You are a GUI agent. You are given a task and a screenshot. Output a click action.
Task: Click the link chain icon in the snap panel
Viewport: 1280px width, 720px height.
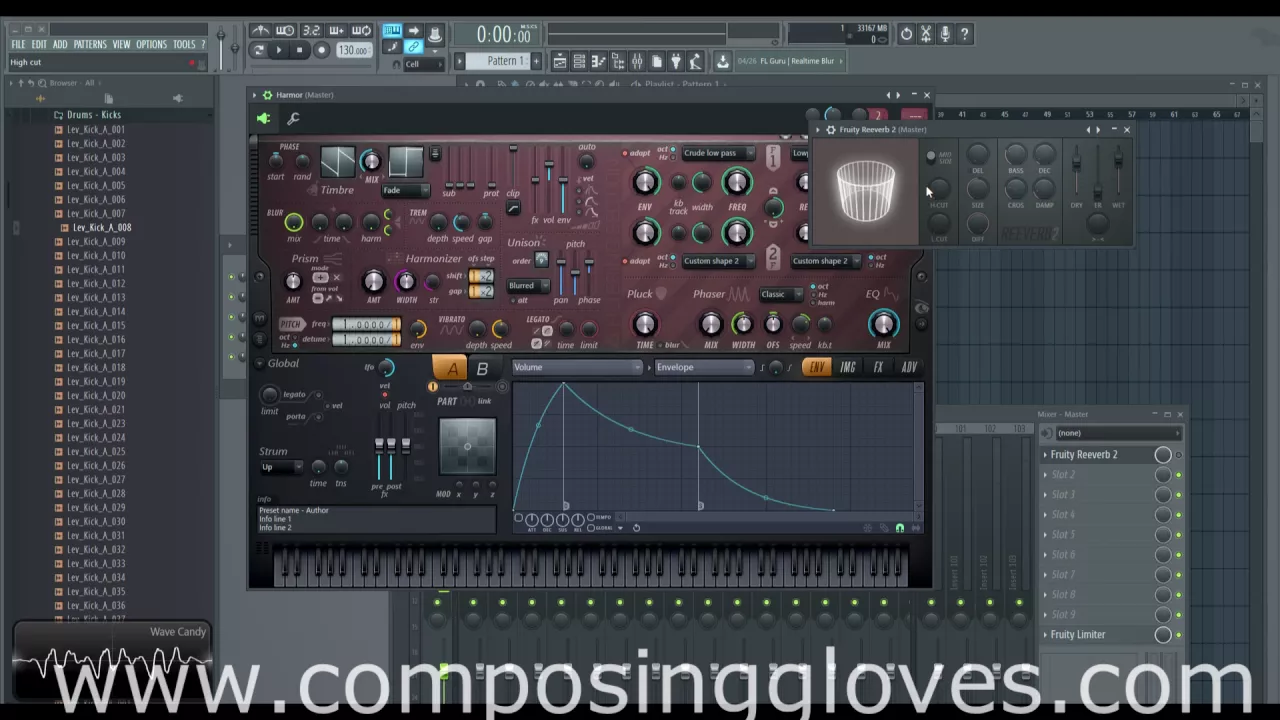(413, 47)
